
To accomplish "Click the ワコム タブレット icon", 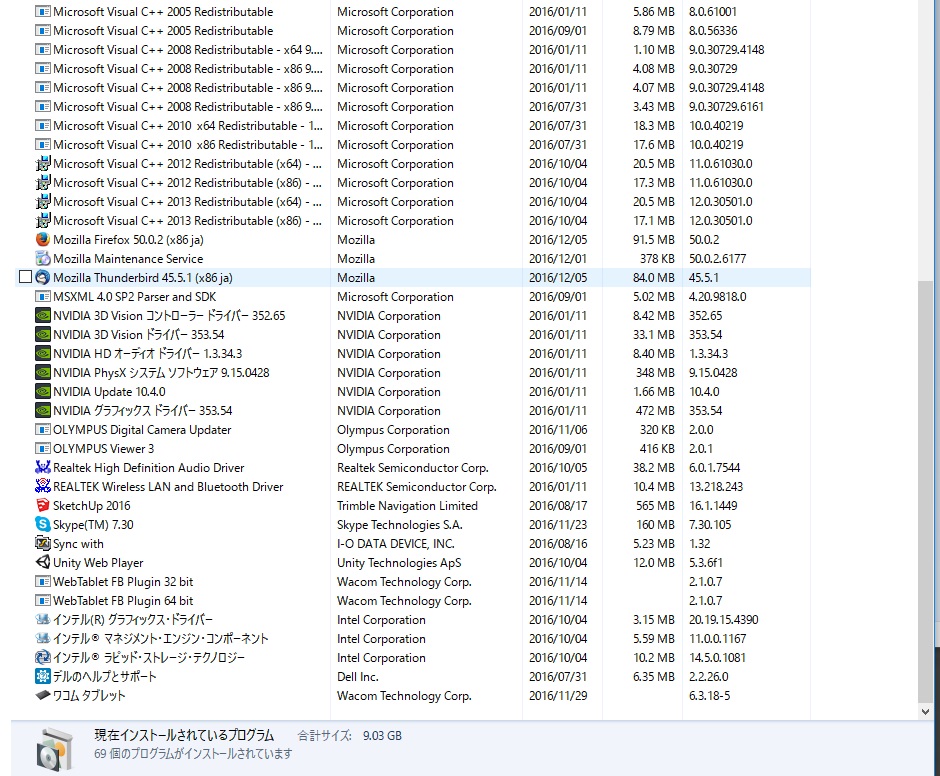I will pos(43,696).
